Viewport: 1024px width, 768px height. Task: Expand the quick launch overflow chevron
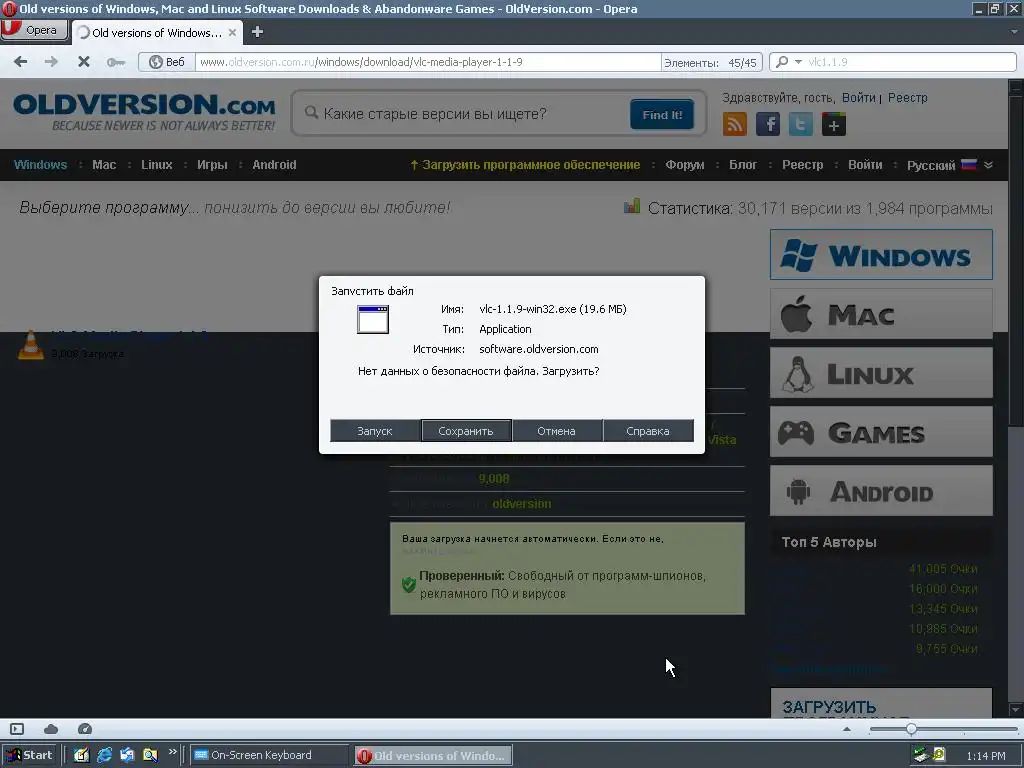pyautogui.click(x=172, y=752)
